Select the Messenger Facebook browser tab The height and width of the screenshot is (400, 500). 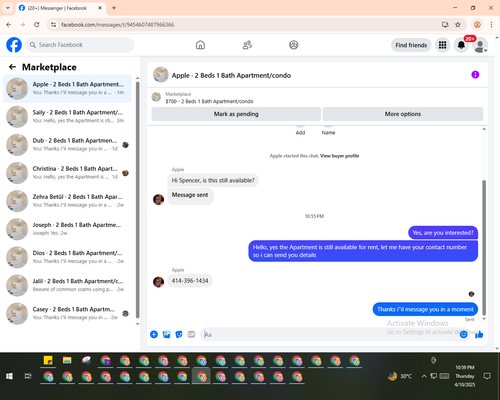pos(60,8)
